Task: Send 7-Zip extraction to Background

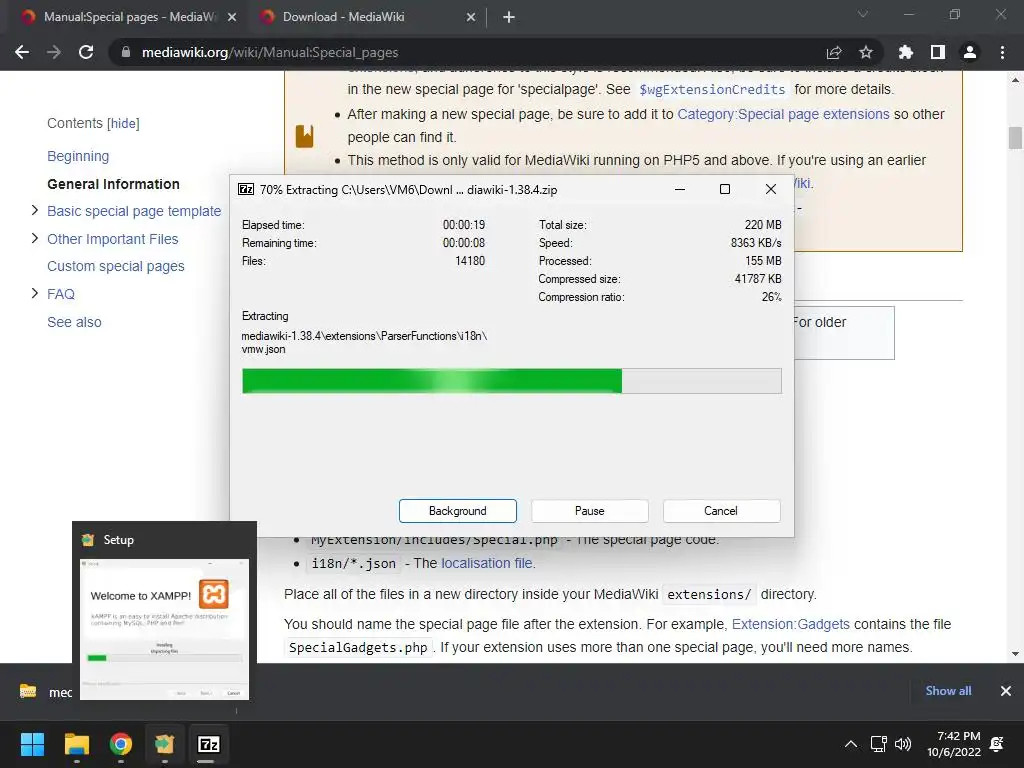Action: click(x=458, y=511)
